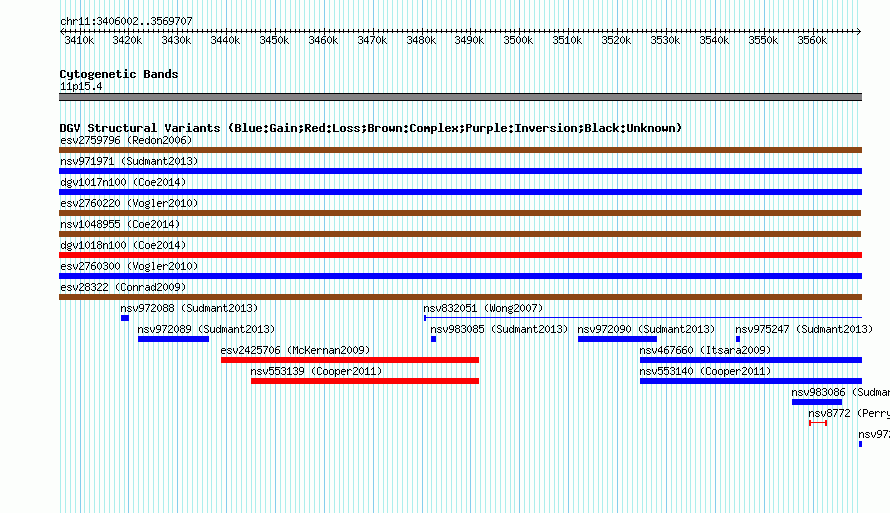
Task: Click the 3500k ruler tick label
Action: tap(518, 40)
